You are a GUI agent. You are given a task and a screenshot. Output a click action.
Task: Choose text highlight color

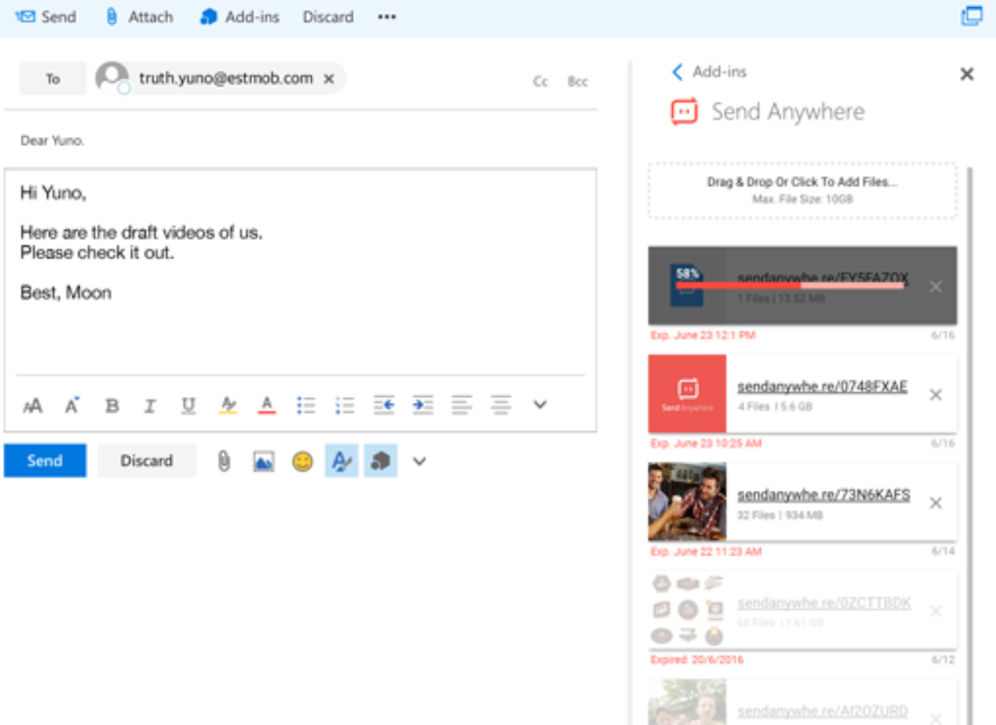pos(228,405)
